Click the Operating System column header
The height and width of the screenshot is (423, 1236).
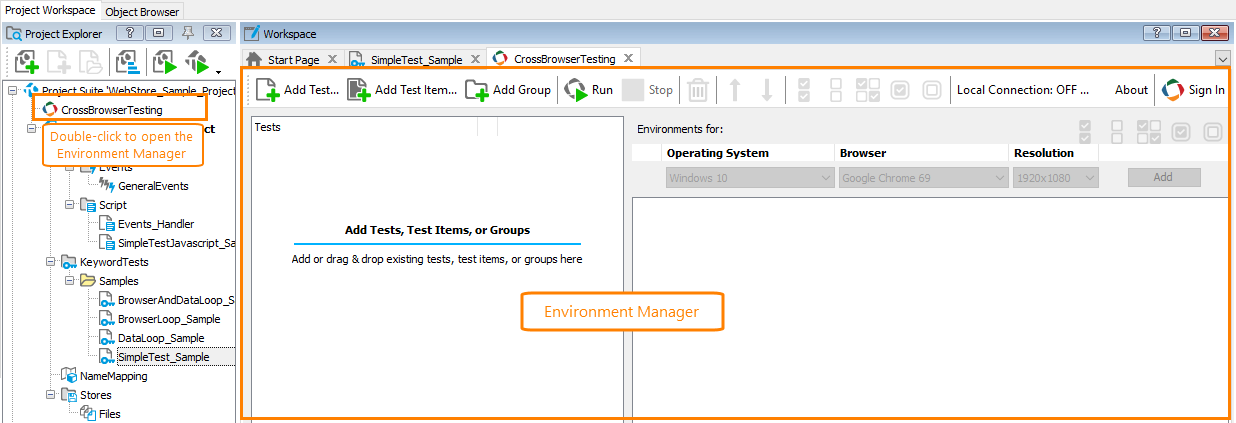point(748,153)
